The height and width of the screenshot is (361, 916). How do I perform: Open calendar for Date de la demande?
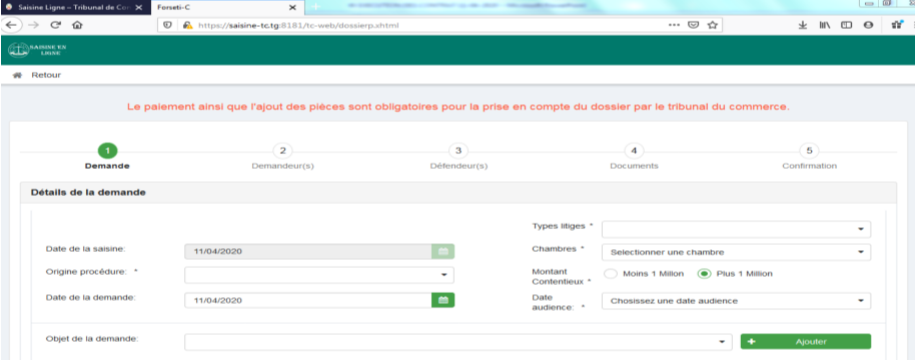(443, 300)
